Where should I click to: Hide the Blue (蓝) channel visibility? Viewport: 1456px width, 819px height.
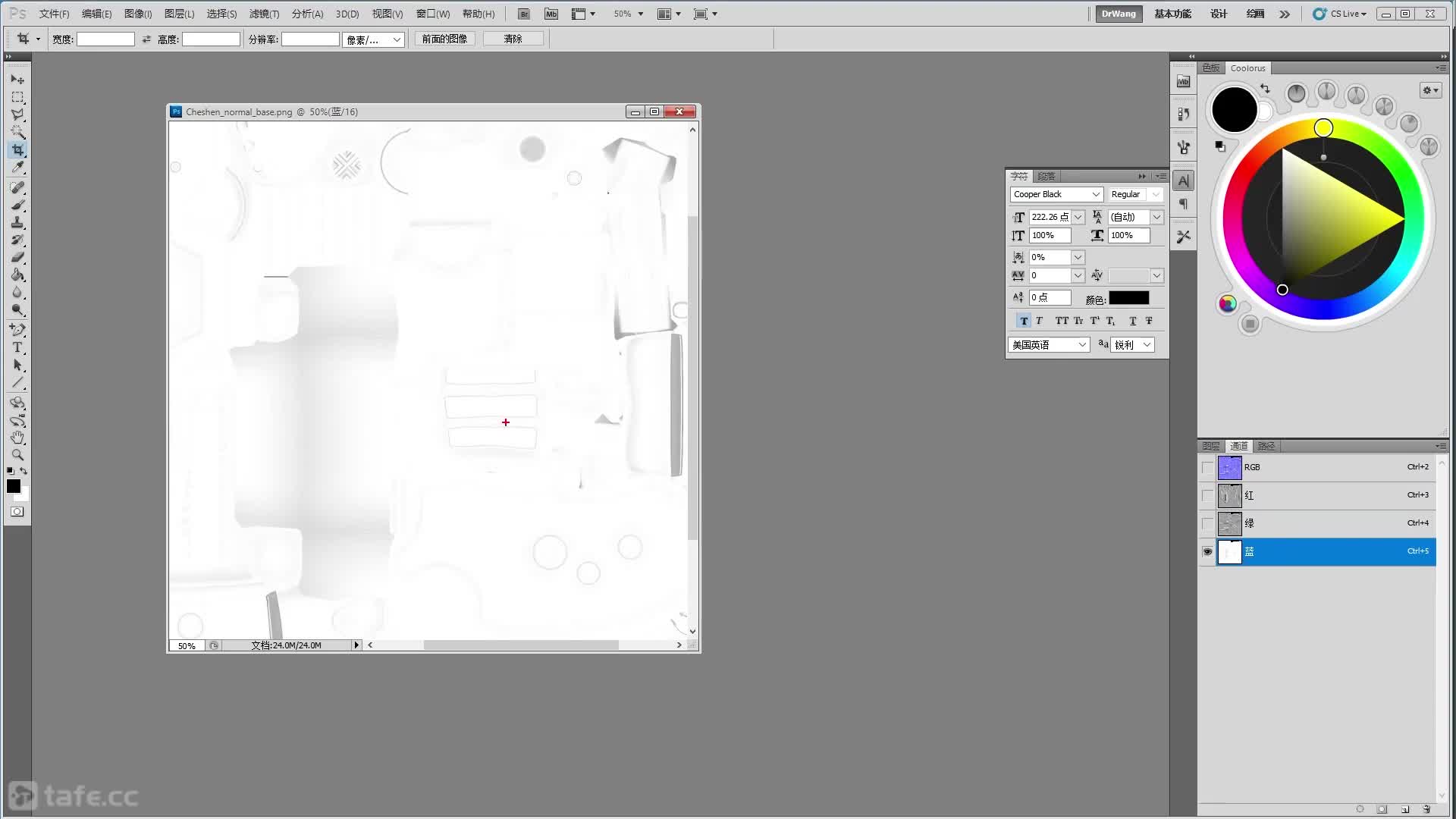tap(1207, 551)
